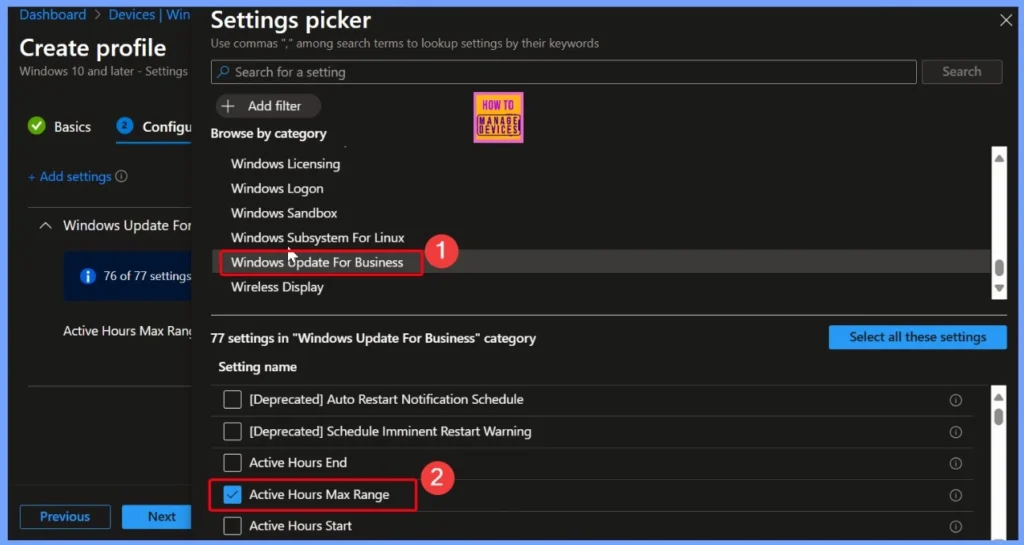Screen dimensions: 1024x545
Task: Go to Dashboard breadcrumb
Action: click(52, 14)
